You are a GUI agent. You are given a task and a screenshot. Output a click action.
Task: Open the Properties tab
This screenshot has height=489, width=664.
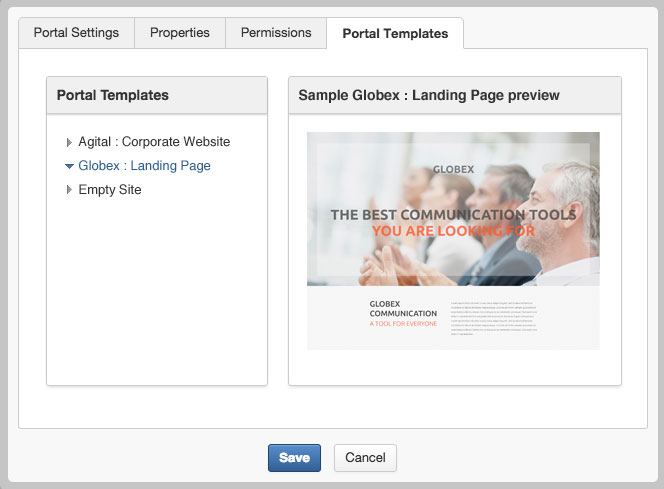(x=180, y=33)
